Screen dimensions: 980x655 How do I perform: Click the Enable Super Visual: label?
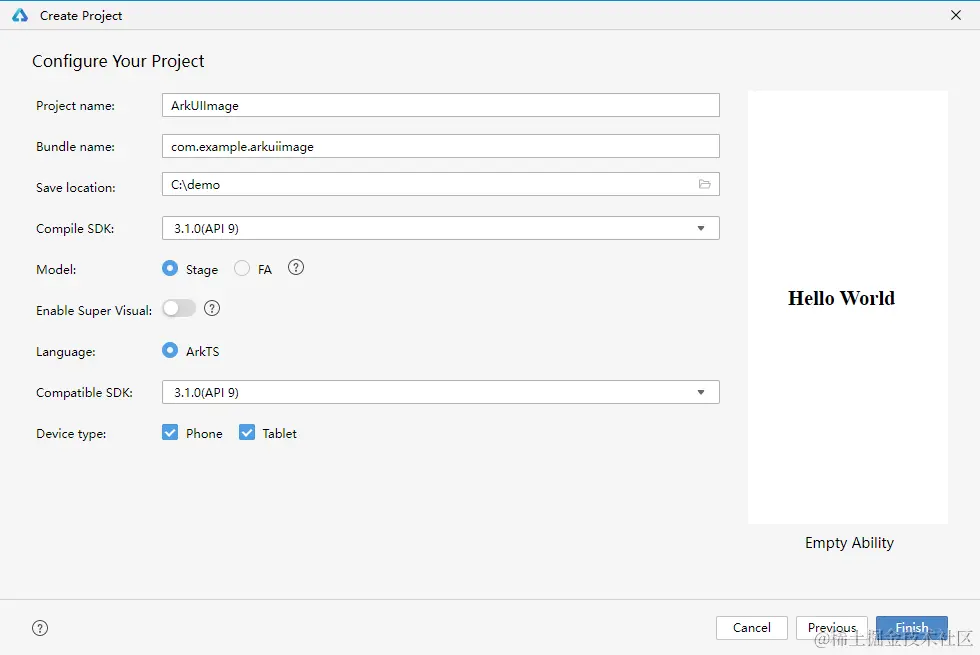[x=94, y=311]
